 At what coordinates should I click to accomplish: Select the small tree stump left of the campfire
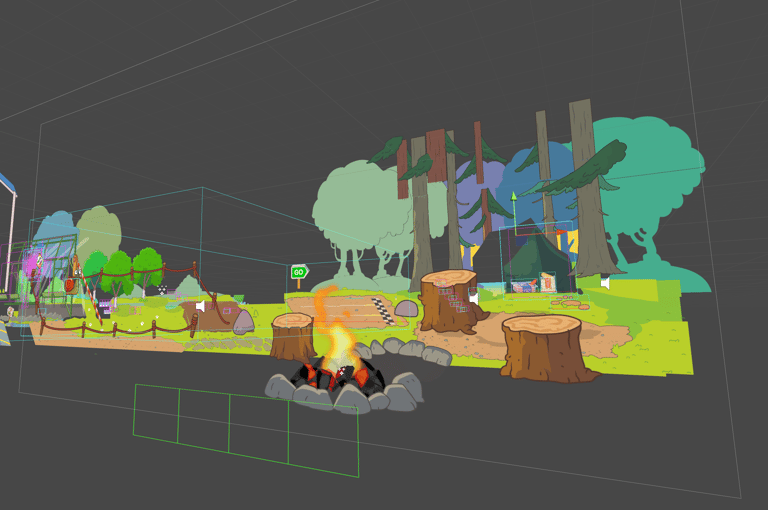293,337
